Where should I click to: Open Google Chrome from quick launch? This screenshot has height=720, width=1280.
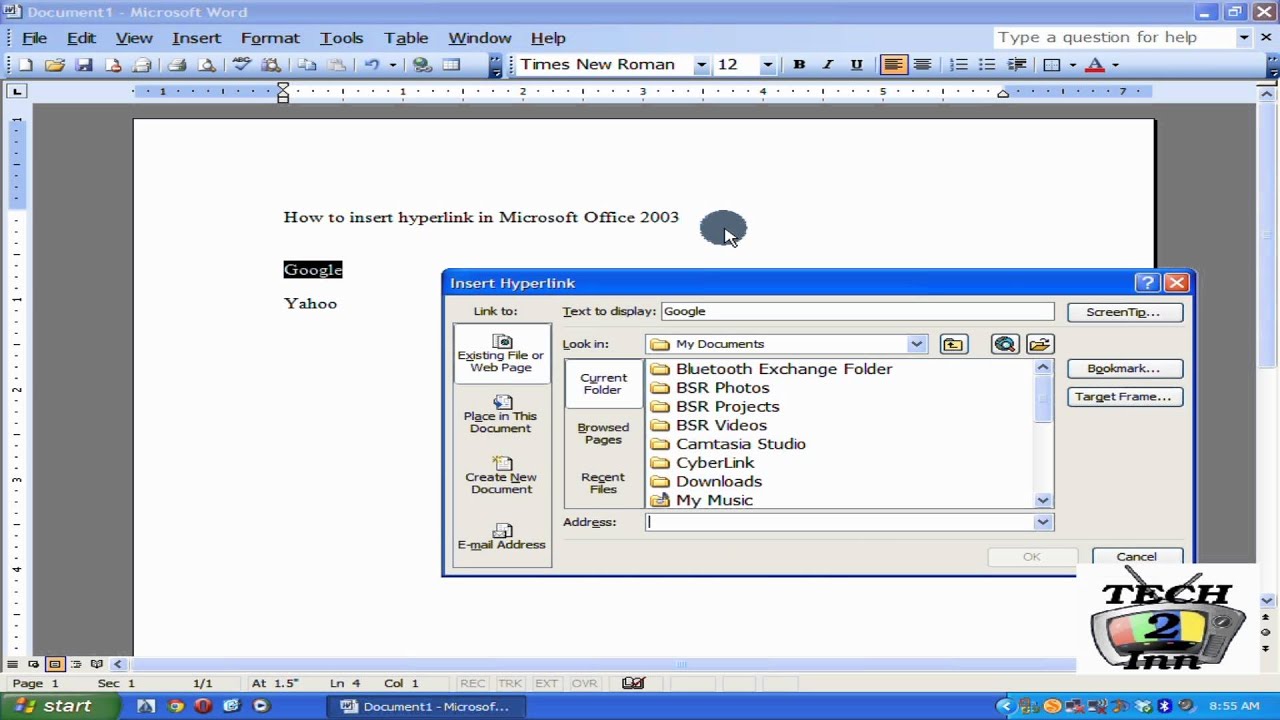175,706
